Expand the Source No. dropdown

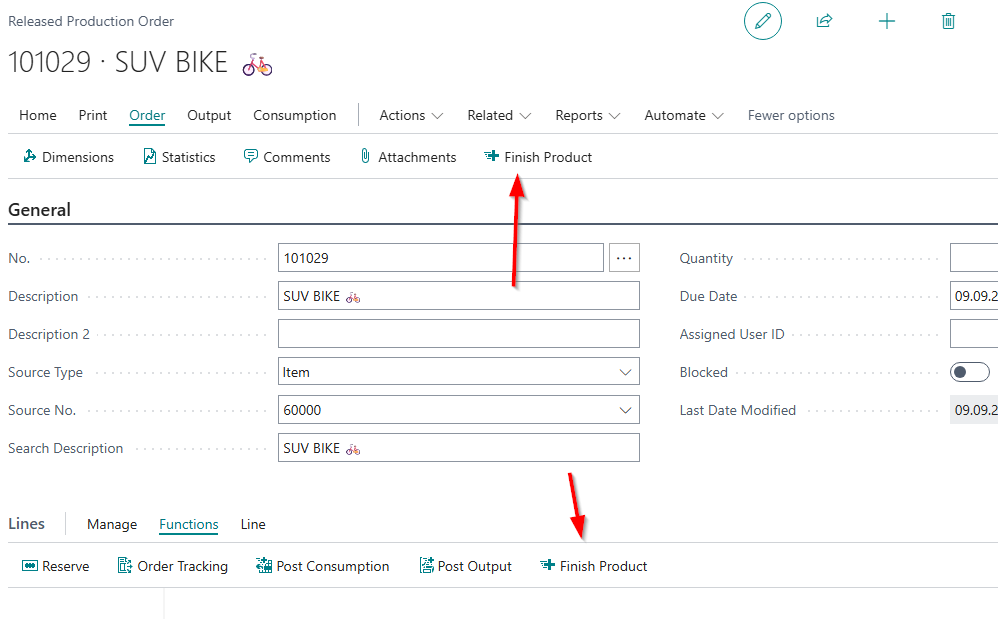point(626,410)
